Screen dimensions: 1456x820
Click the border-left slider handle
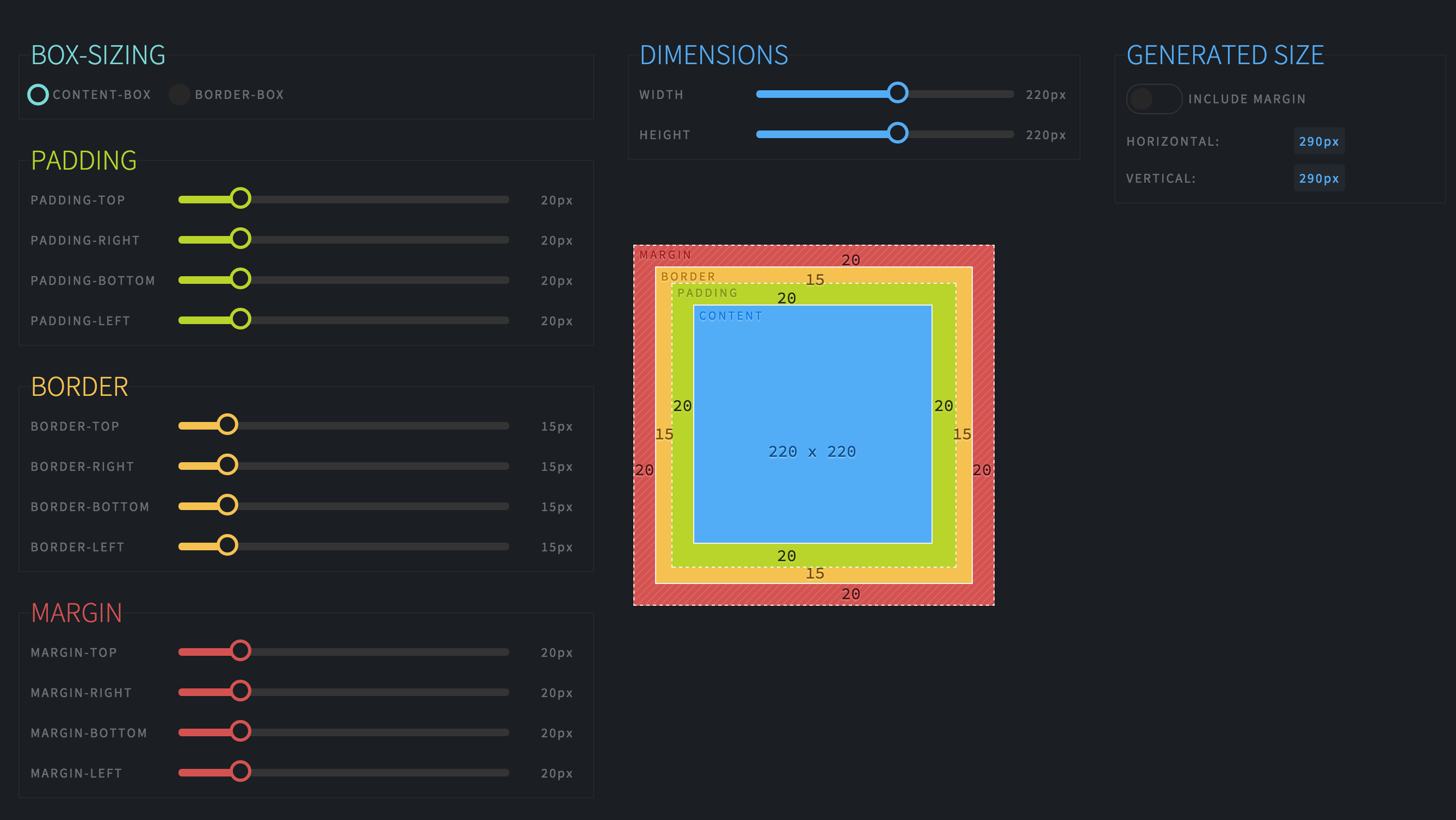coord(227,545)
